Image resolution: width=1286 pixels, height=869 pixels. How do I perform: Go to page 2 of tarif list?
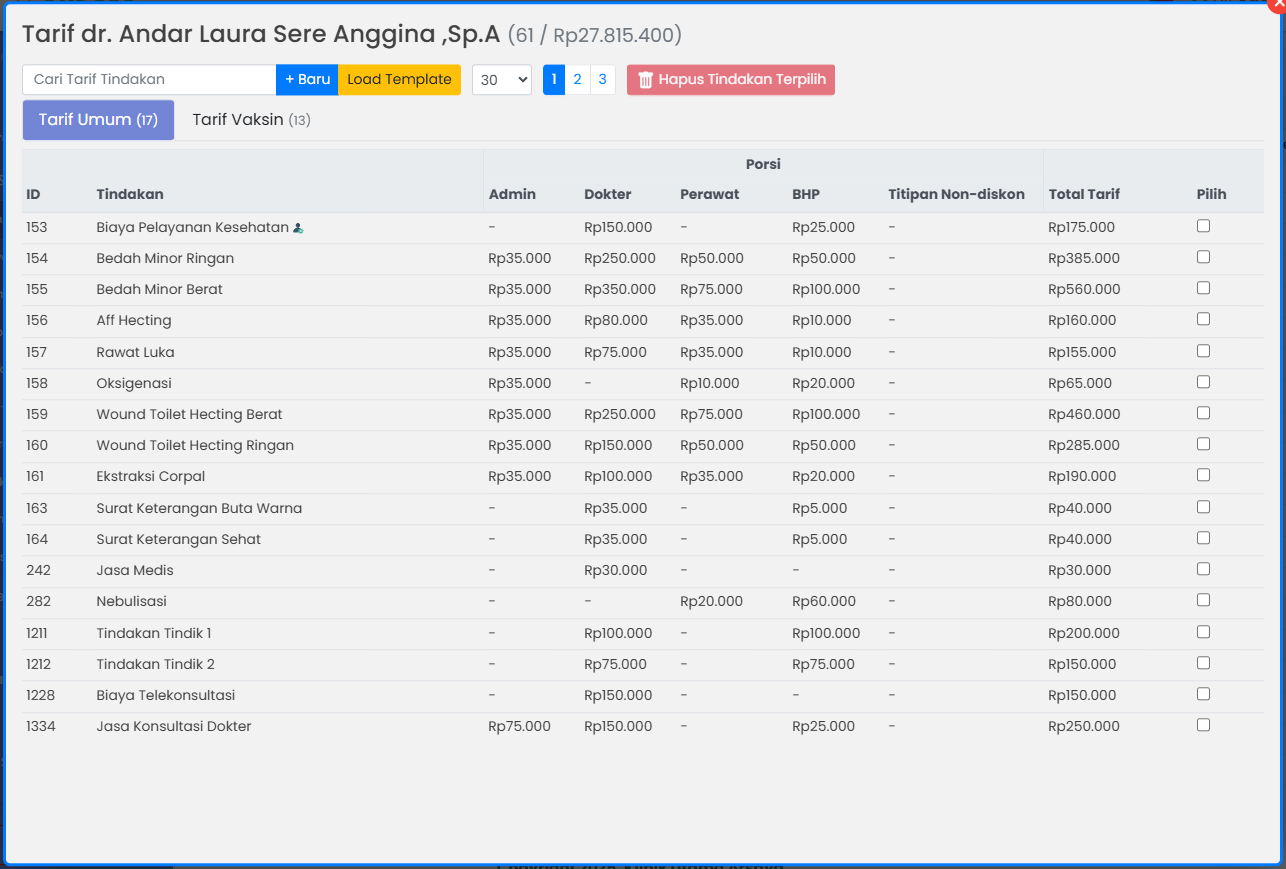[578, 80]
